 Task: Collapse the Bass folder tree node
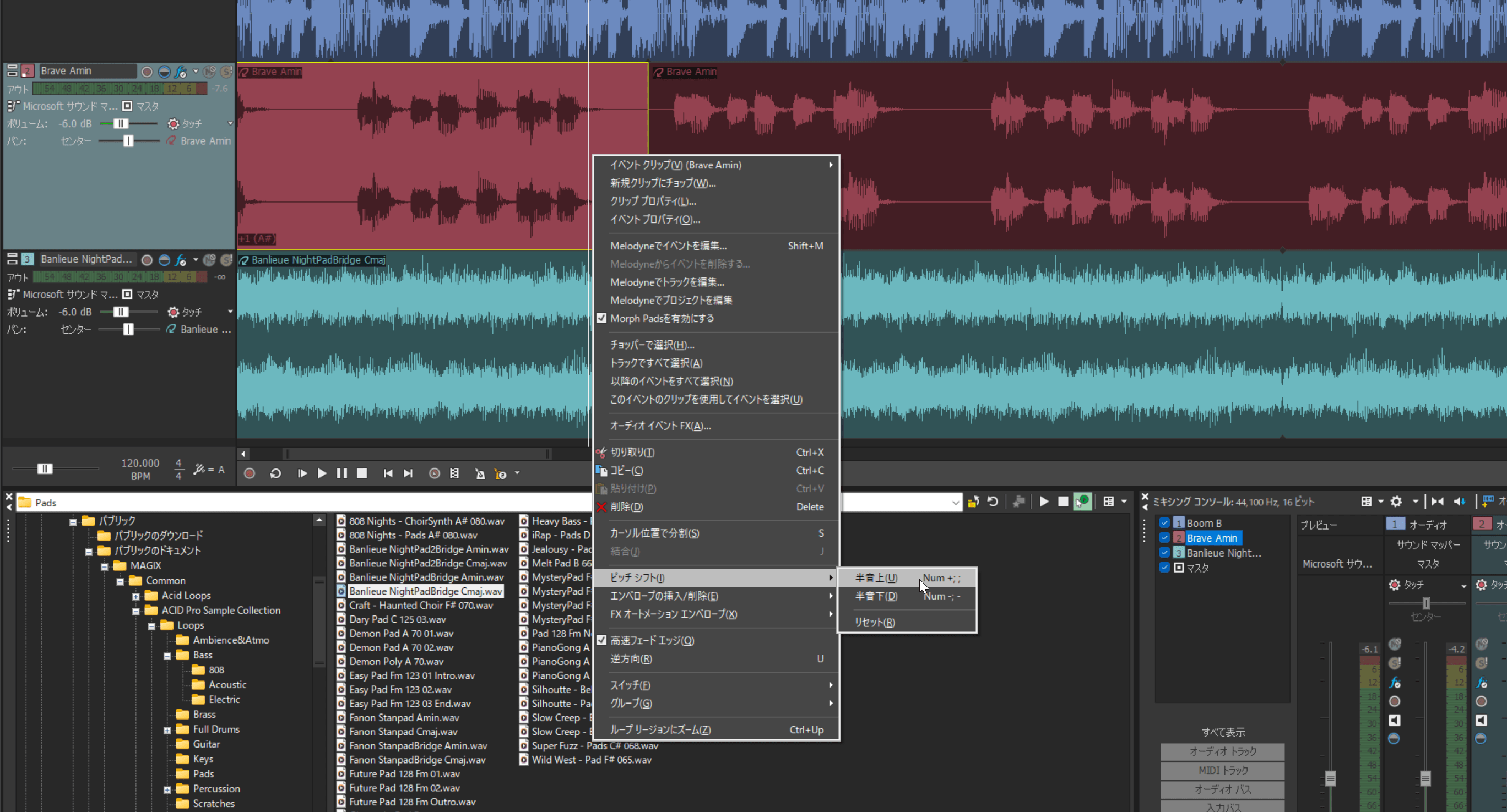pyautogui.click(x=167, y=655)
